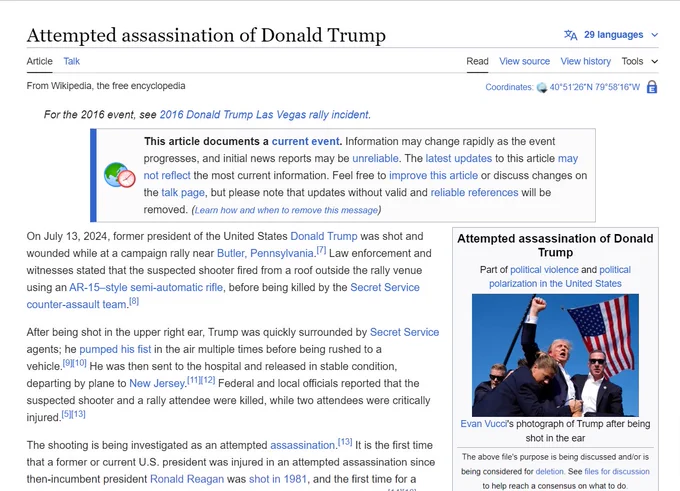Open the 'assassination' link
Image resolution: width=680 pixels, height=491 pixels.
pos(303,445)
